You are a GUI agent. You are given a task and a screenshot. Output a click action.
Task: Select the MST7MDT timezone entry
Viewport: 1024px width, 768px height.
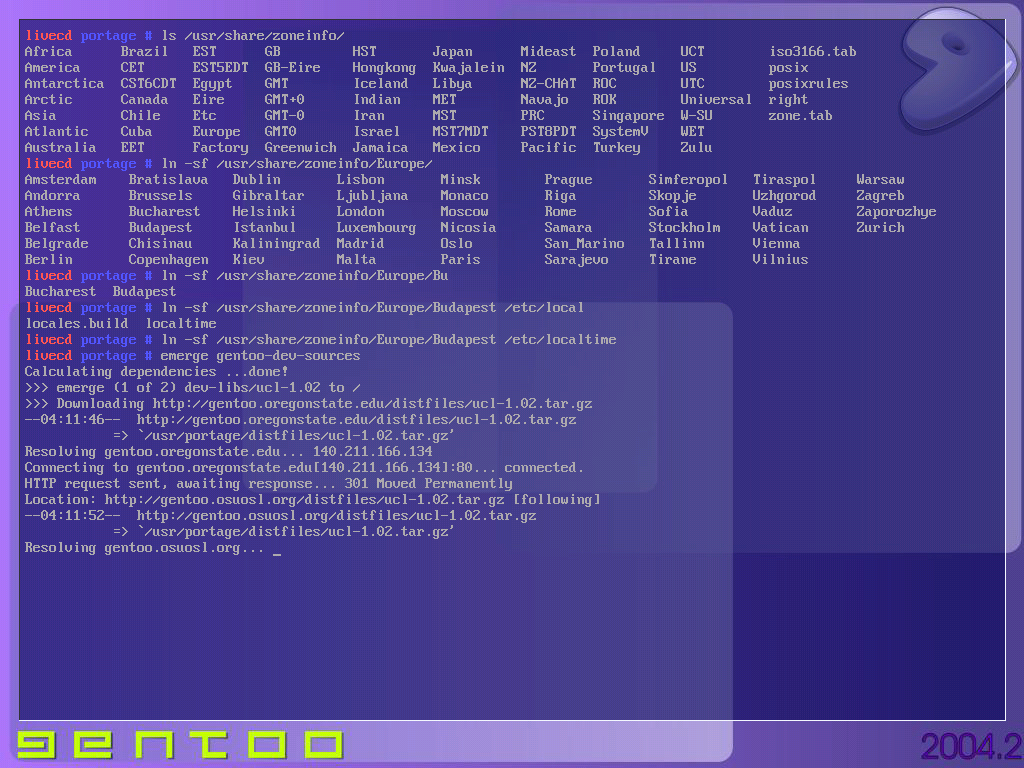click(x=460, y=131)
